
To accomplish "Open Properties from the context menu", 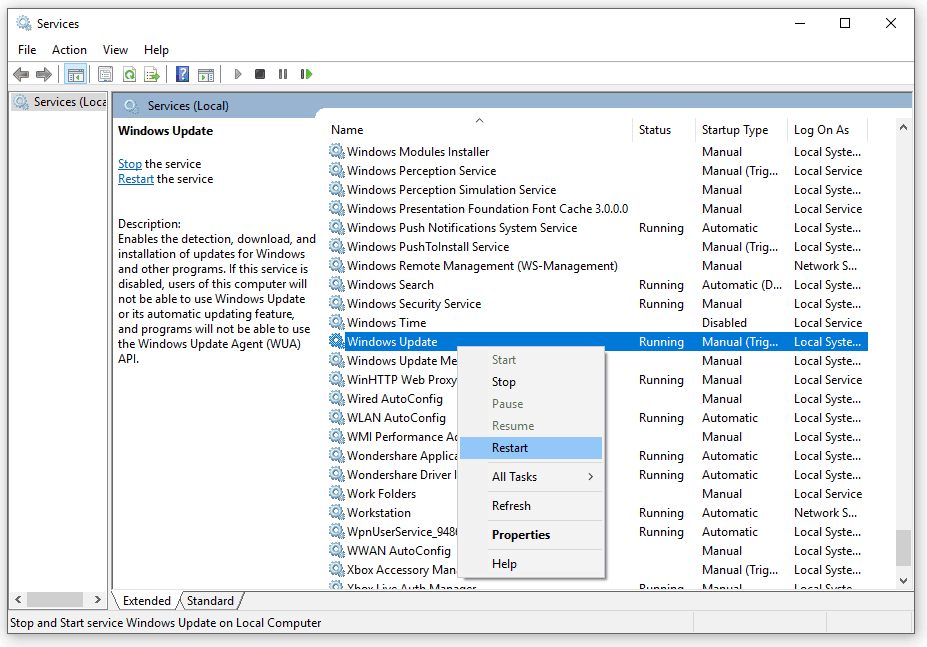I will pyautogui.click(x=531, y=535).
